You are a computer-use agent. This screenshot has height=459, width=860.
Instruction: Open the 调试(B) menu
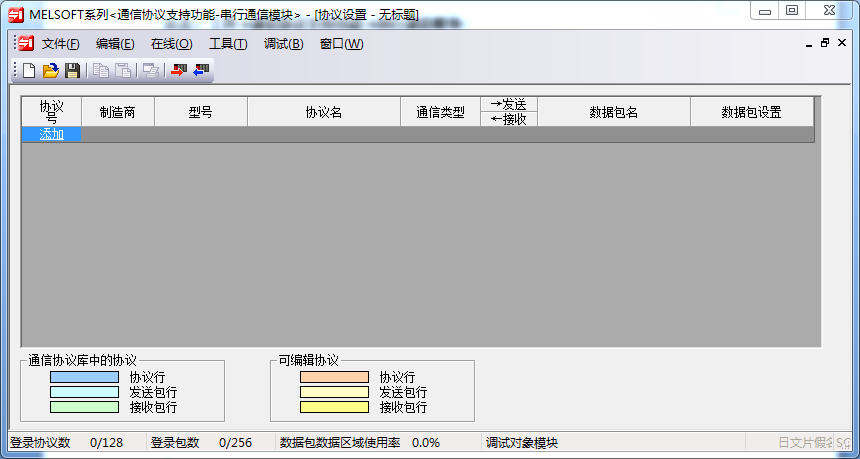[x=283, y=44]
